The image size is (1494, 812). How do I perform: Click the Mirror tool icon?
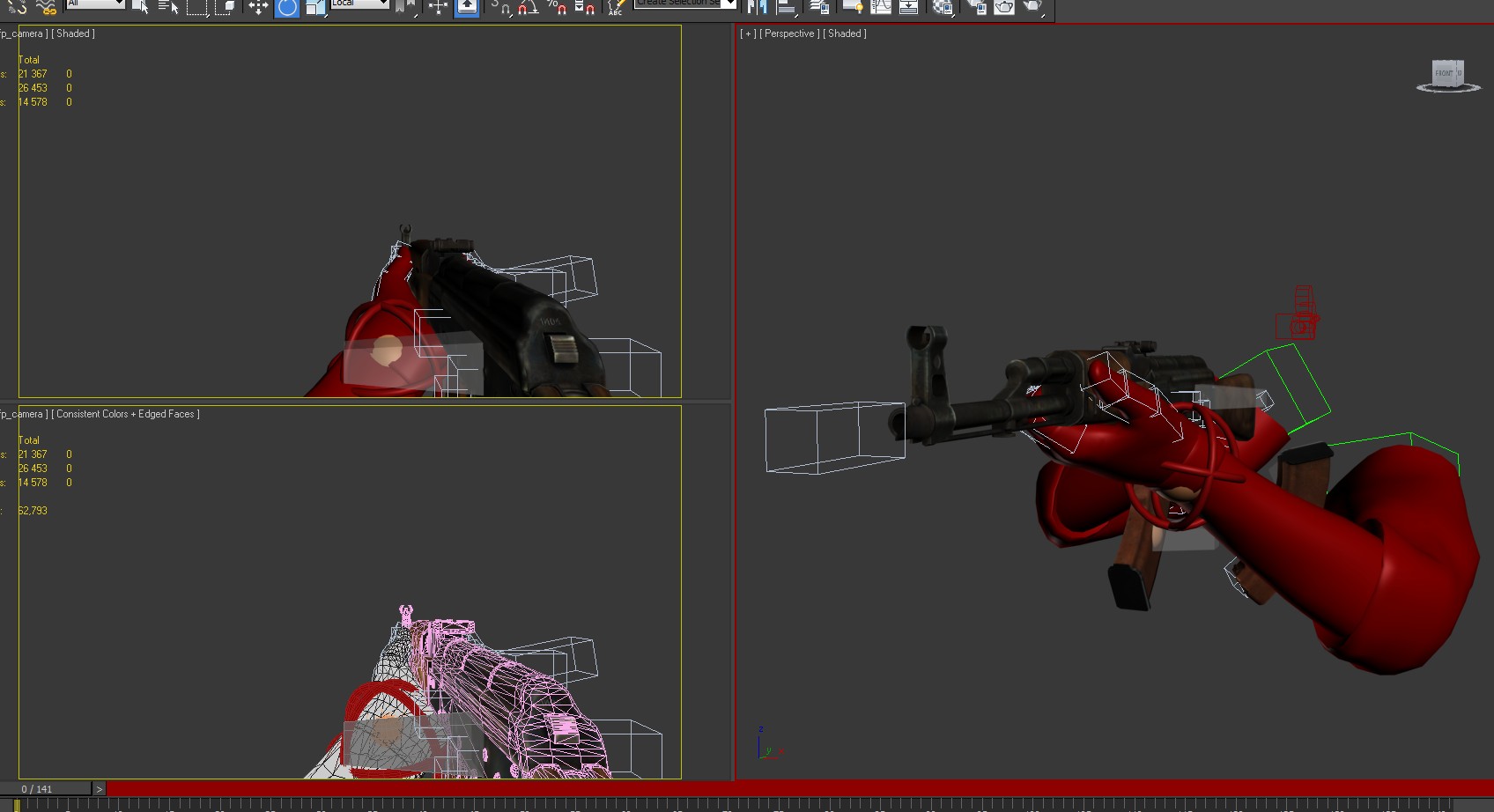point(757,7)
